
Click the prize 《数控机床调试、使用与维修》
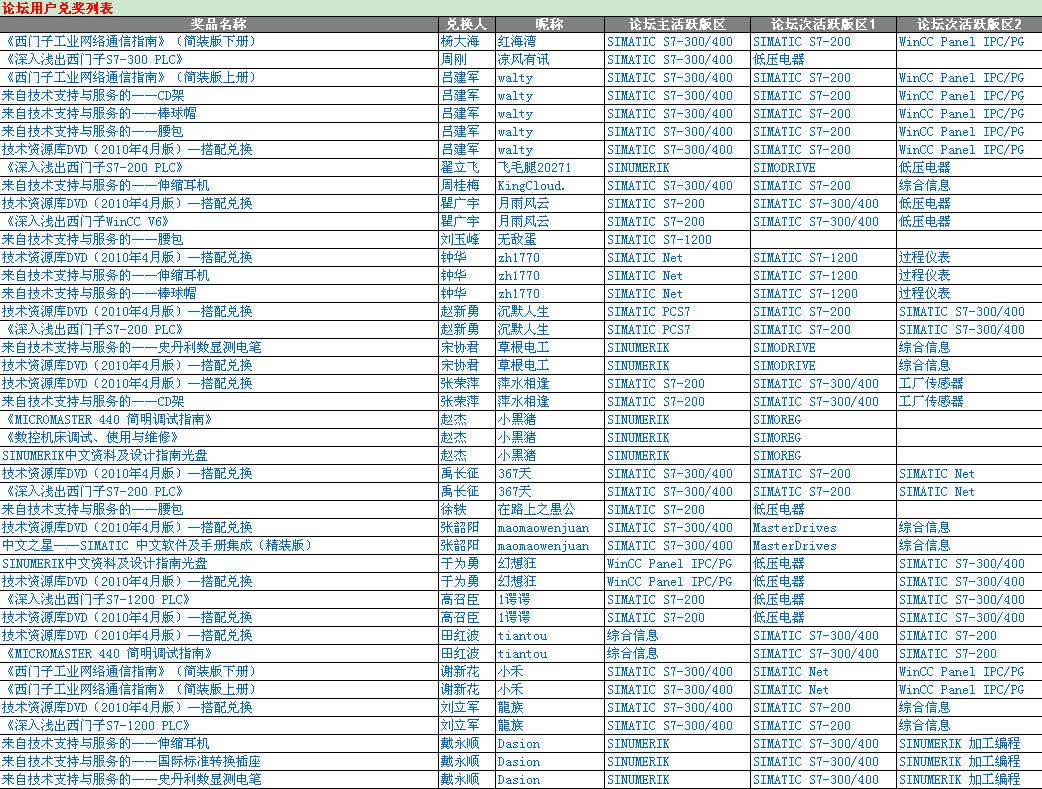pyautogui.click(x=90, y=437)
